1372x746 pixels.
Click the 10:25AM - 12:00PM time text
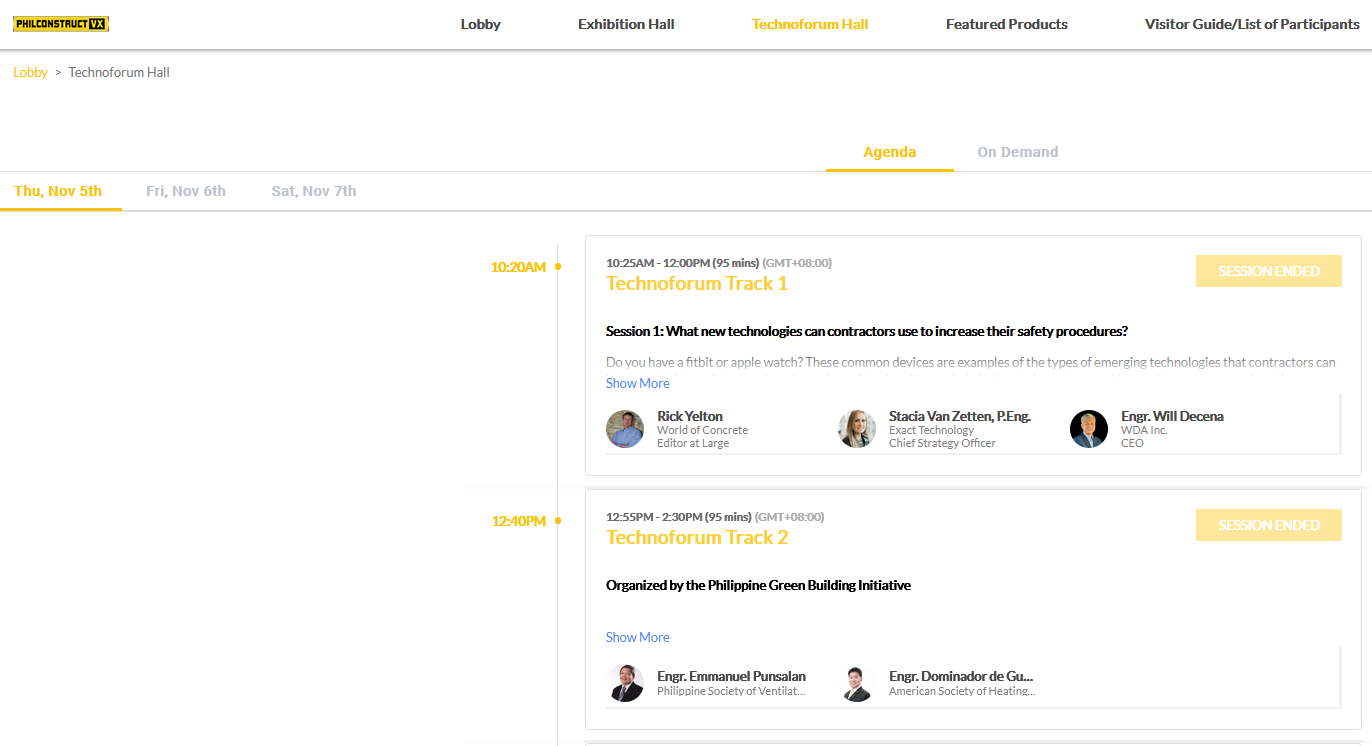coord(683,263)
